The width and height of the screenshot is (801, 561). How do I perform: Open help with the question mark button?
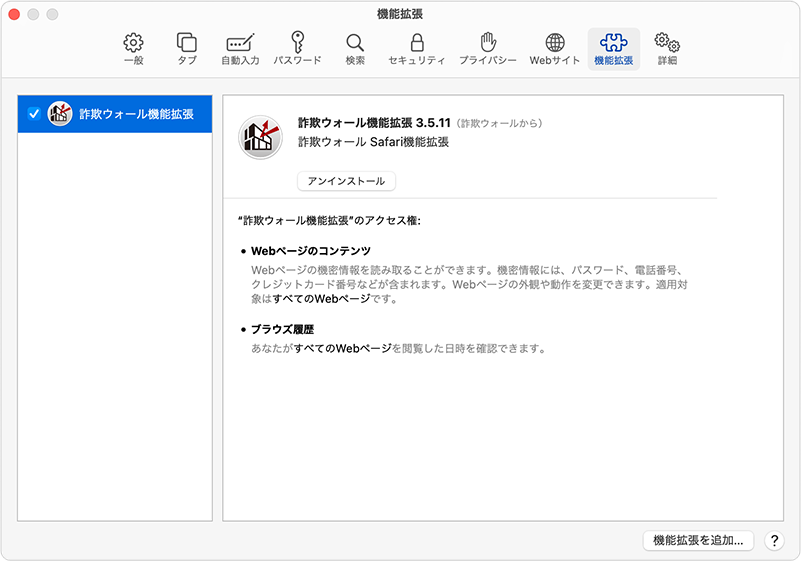point(774,540)
